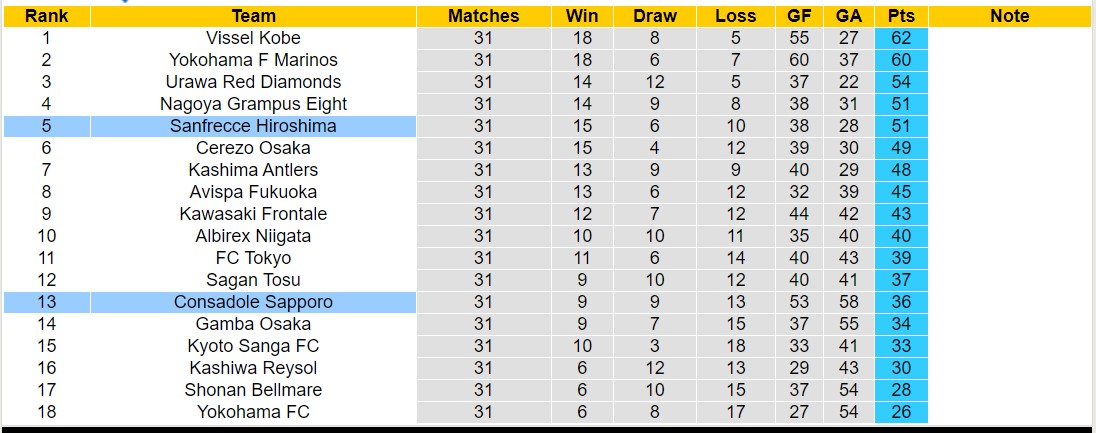Click Vissel Kobe's 62 points cell
This screenshot has height=433, width=1096.
(x=901, y=38)
